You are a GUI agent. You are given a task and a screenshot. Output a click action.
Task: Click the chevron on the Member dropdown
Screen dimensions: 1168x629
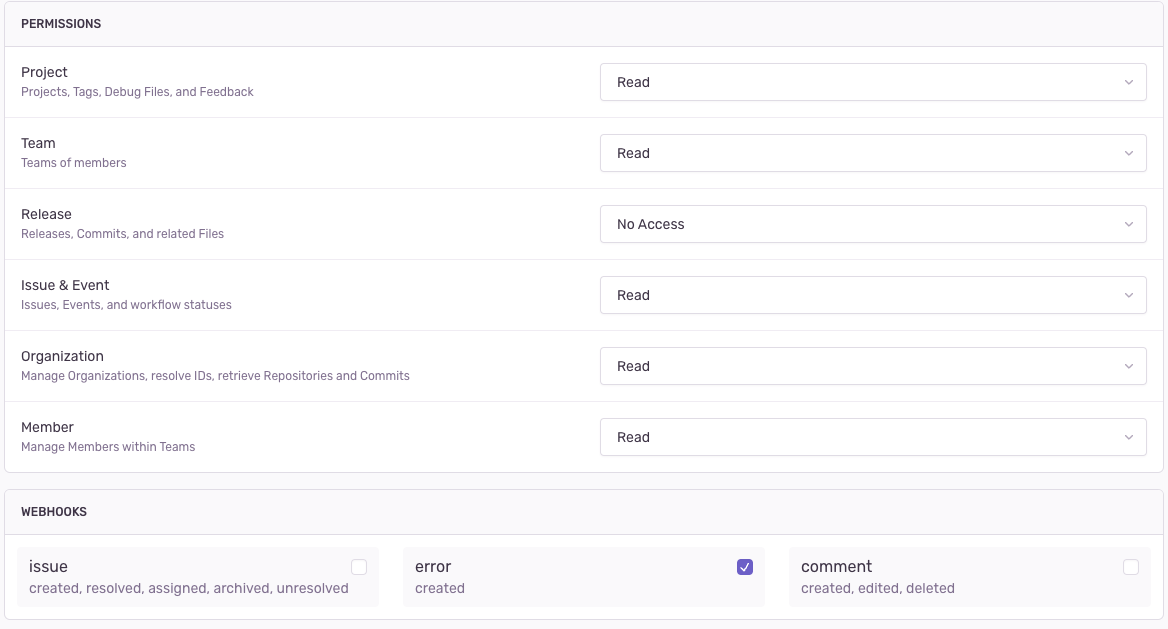[x=1129, y=437]
